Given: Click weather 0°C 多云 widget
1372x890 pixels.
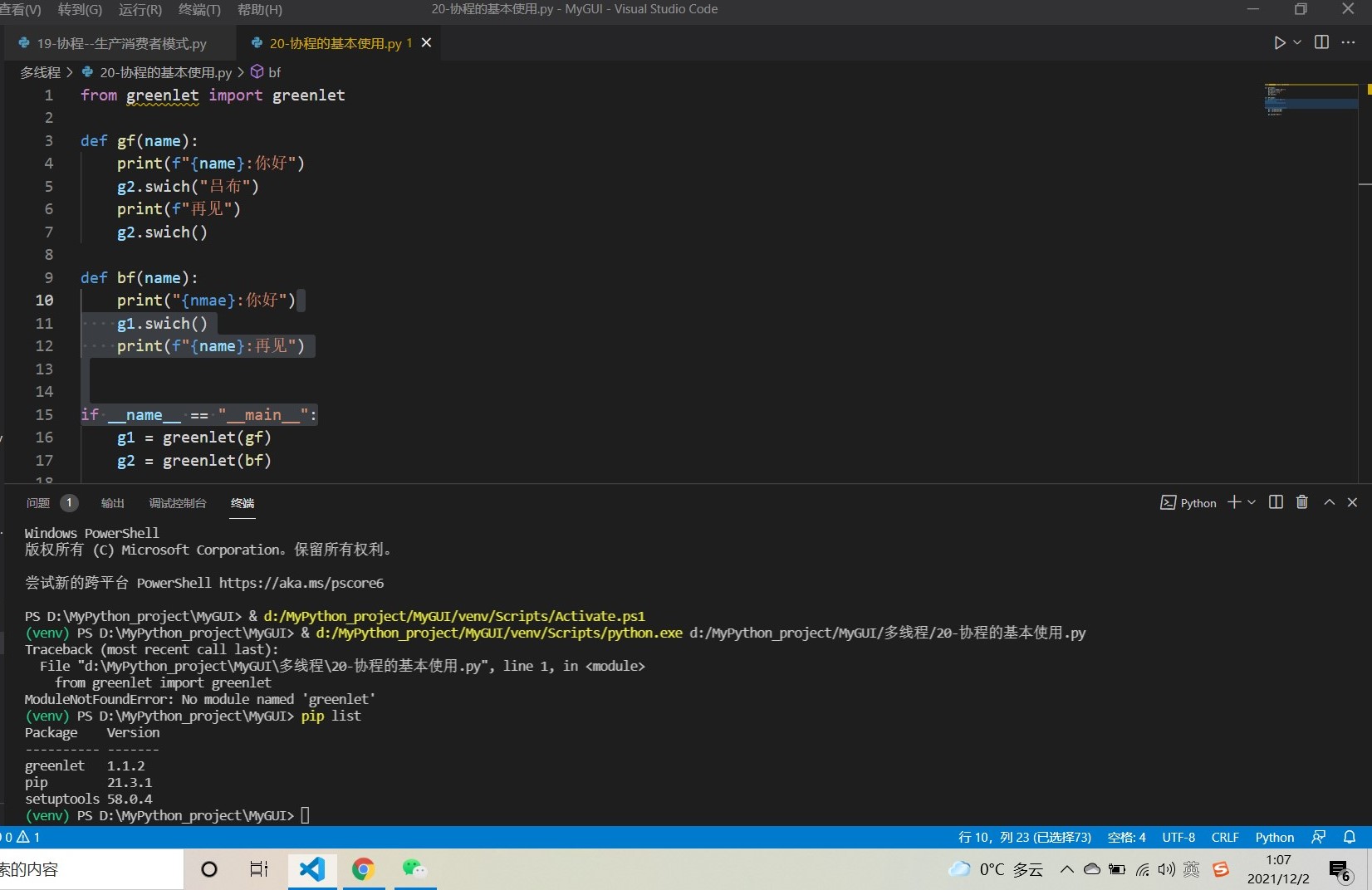Looking at the screenshot, I should tap(996, 869).
